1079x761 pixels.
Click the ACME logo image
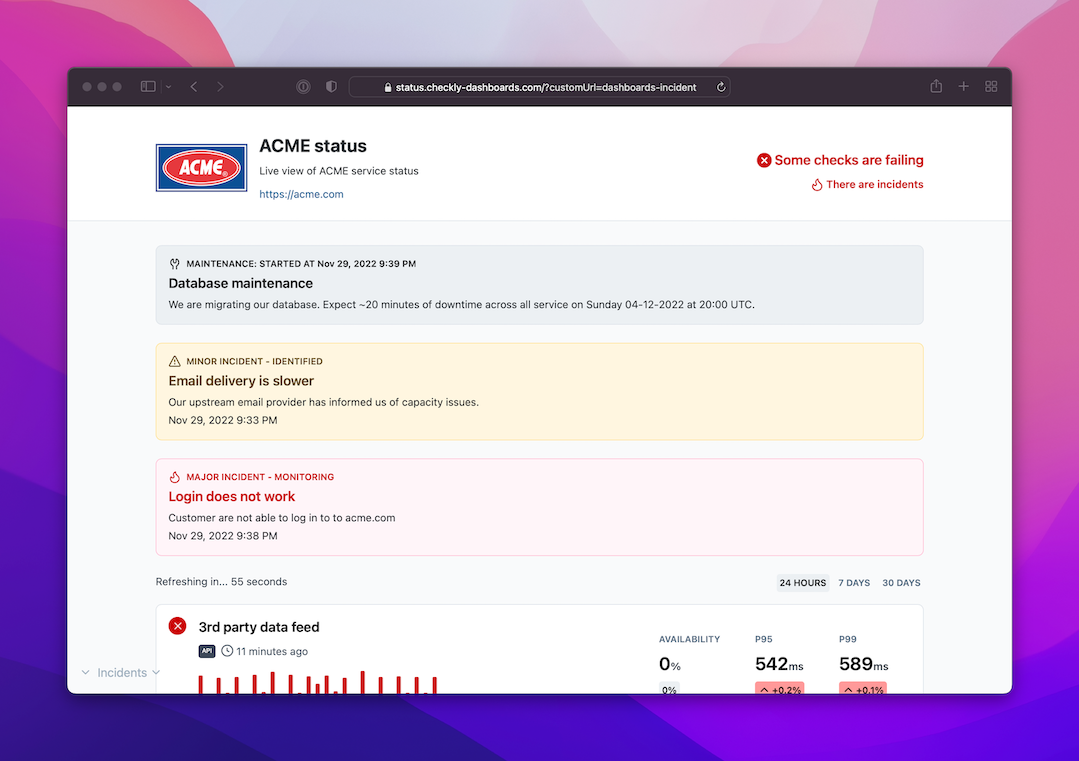pyautogui.click(x=201, y=167)
